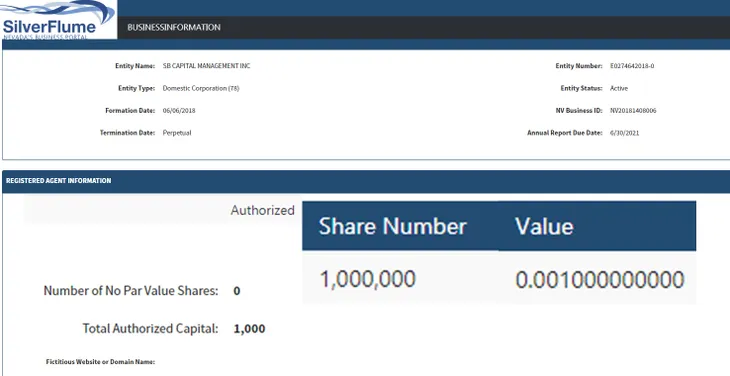Click the Total Authorized Capital label
730x376 pixels.
point(150,329)
